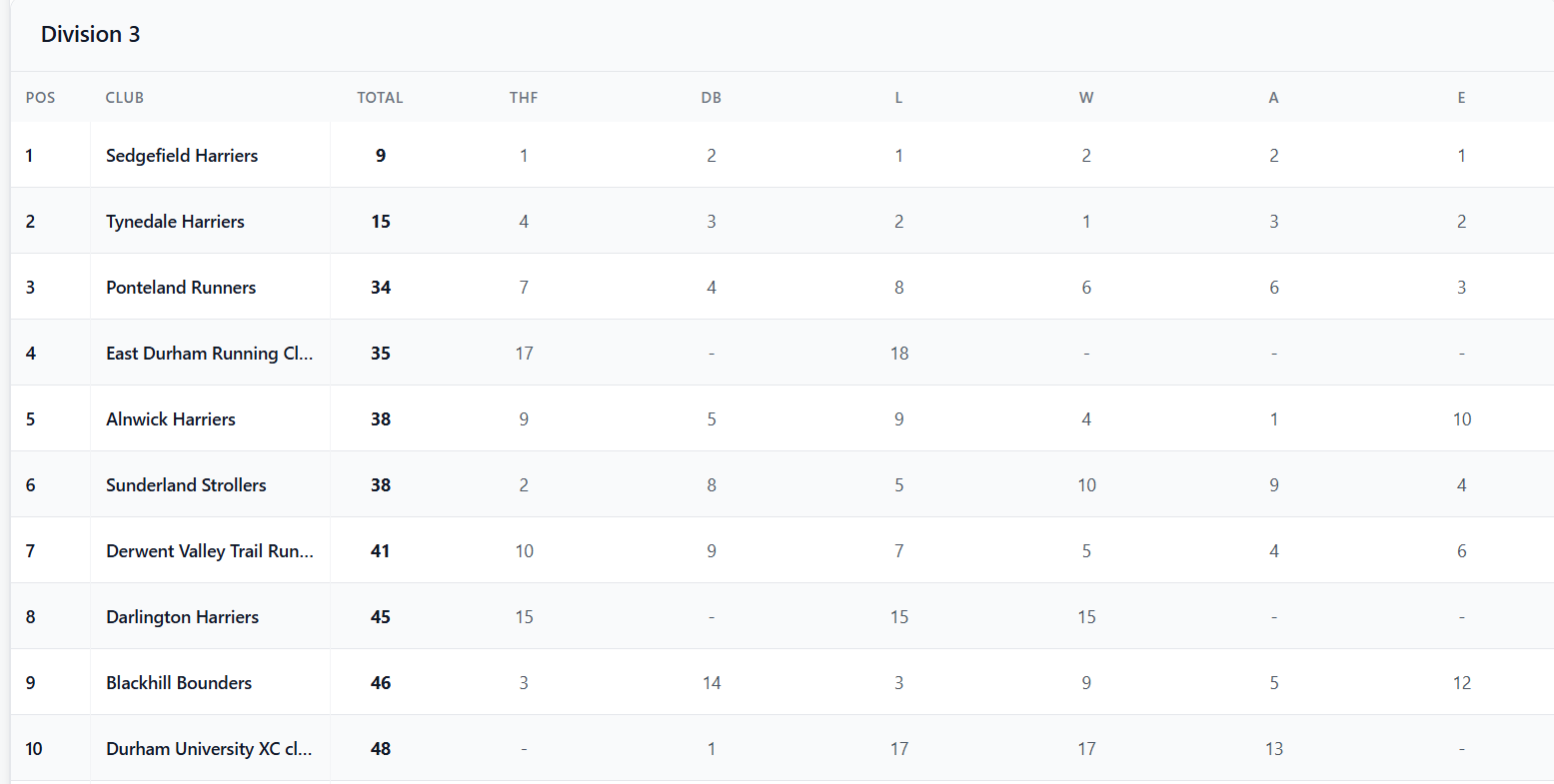
Task: Open the Sedgefield Harriers club row
Action: point(182,156)
